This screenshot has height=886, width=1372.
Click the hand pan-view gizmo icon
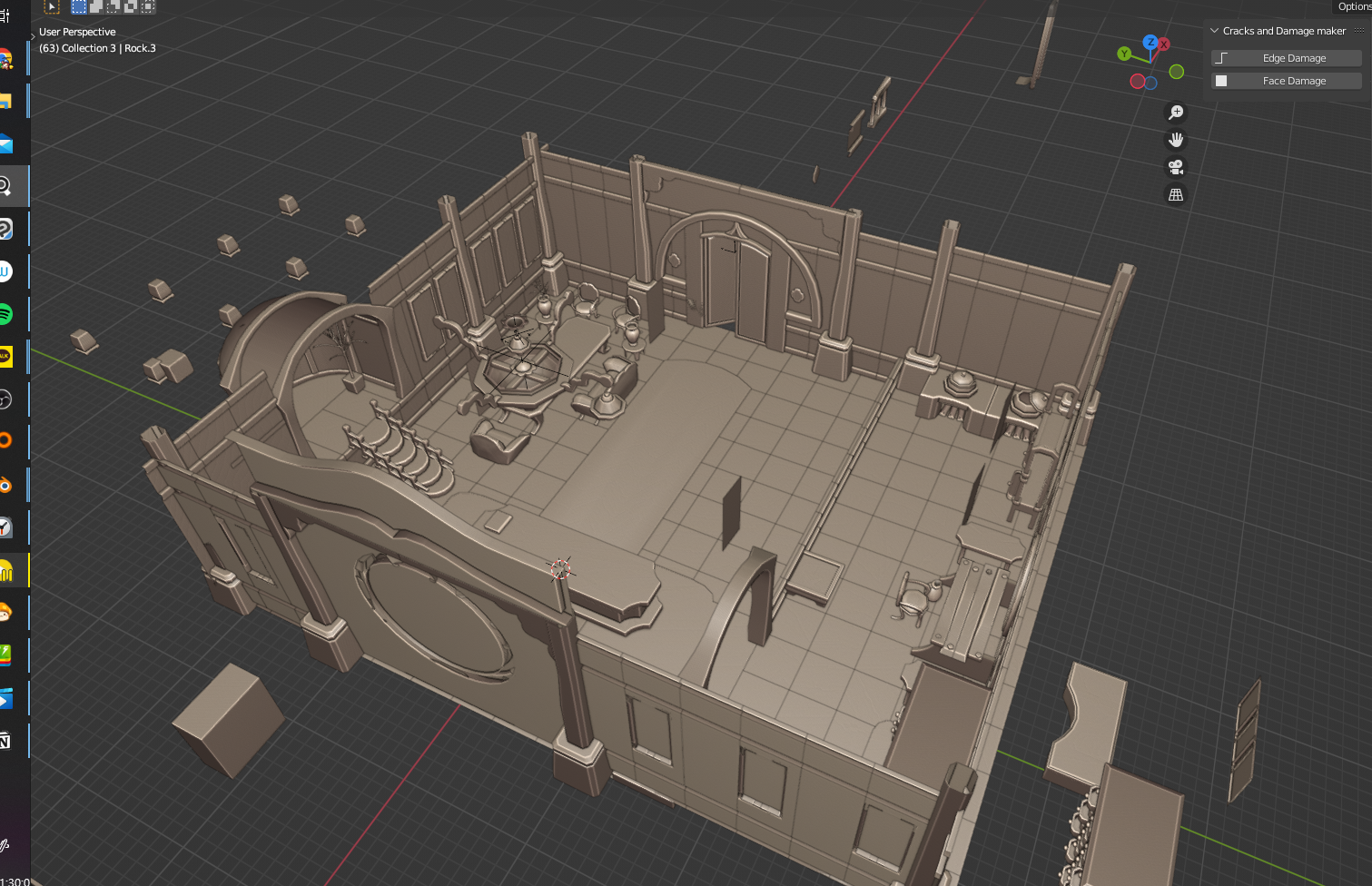coord(1176,140)
